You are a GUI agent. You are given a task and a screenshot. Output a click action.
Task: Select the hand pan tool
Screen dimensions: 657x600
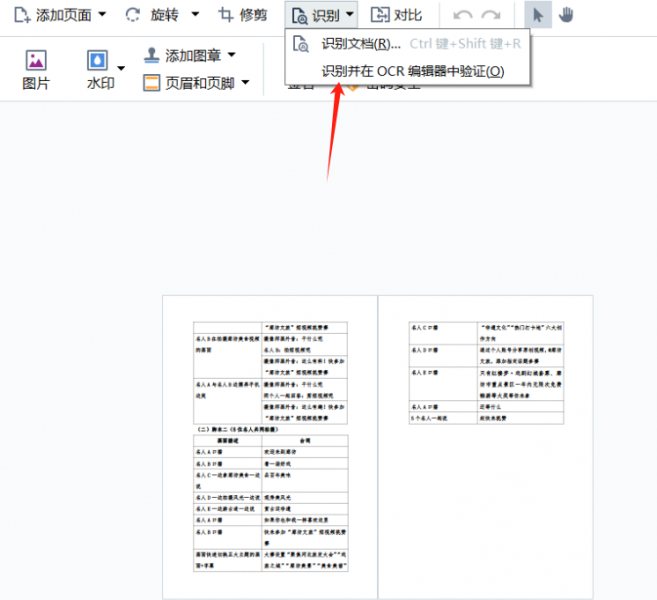pyautogui.click(x=566, y=15)
